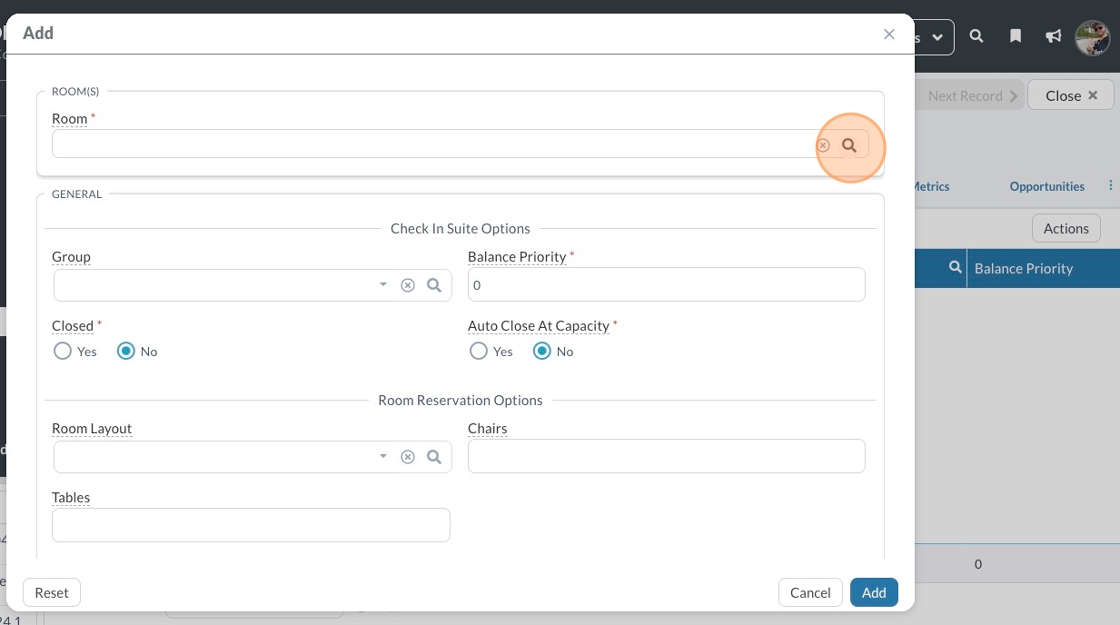Close the Add dialog with X

click(x=889, y=34)
